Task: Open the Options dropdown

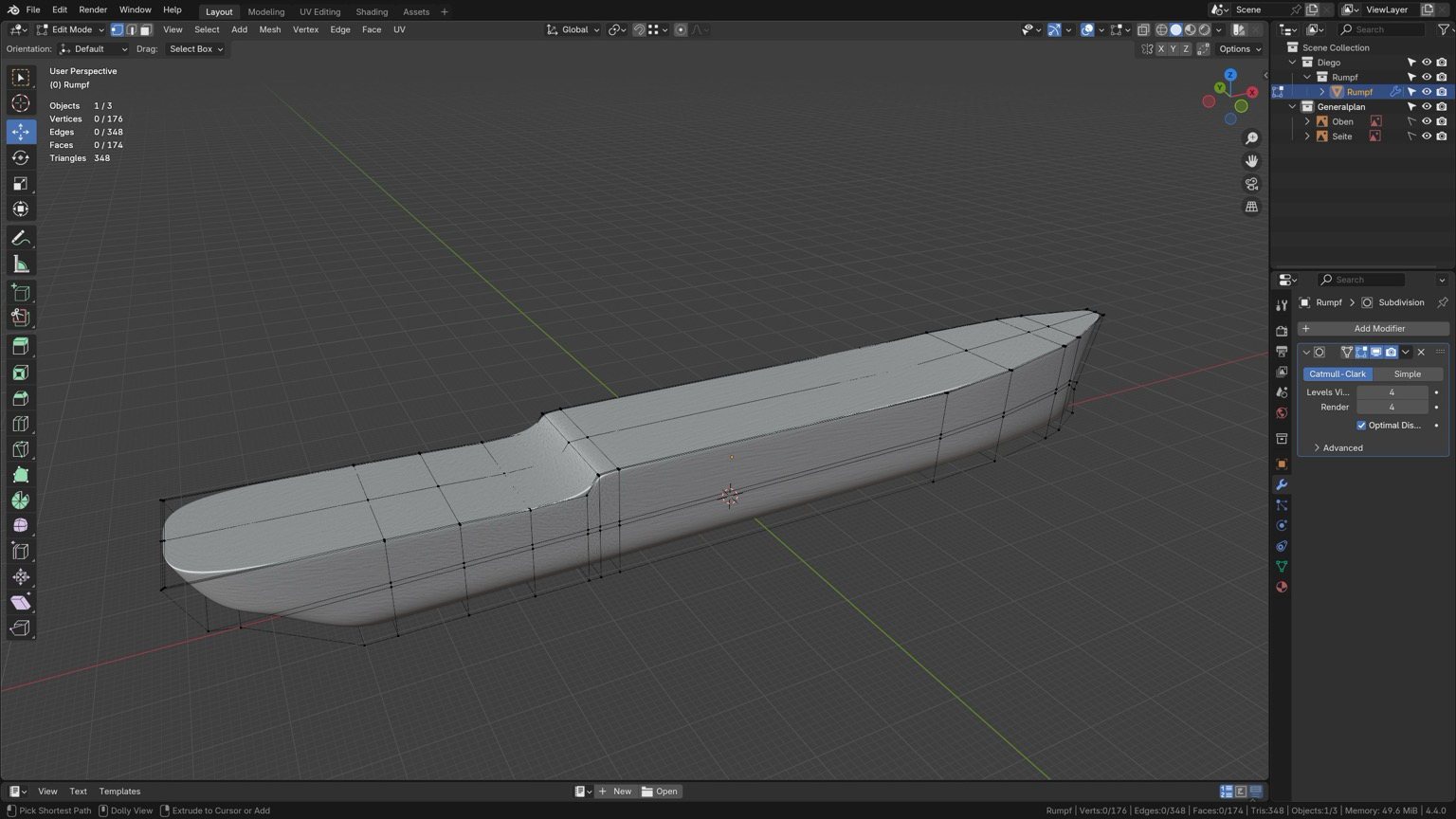Action: point(1240,49)
